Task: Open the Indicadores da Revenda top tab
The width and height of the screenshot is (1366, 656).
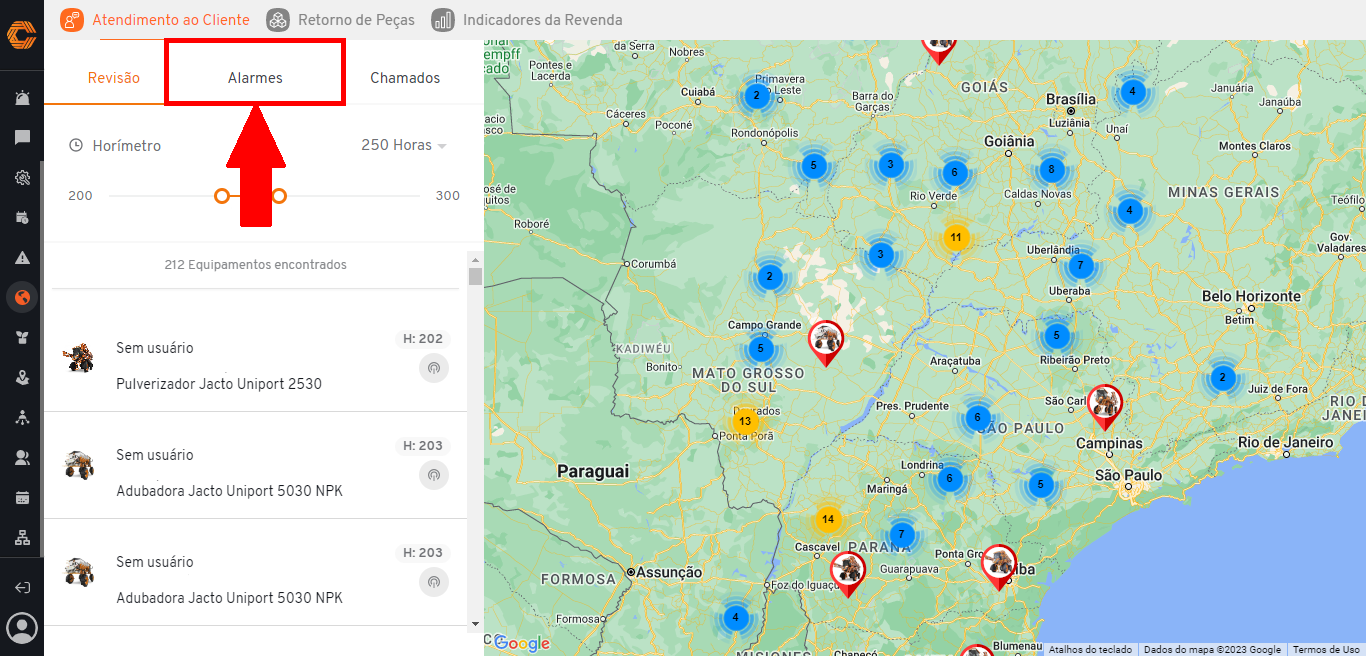Action: pyautogui.click(x=527, y=19)
